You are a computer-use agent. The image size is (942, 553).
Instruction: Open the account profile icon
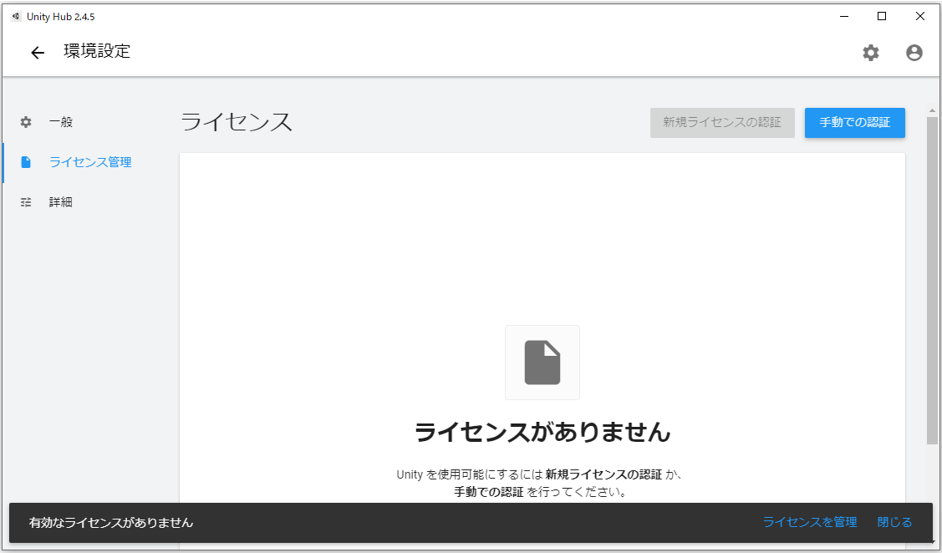click(x=914, y=53)
